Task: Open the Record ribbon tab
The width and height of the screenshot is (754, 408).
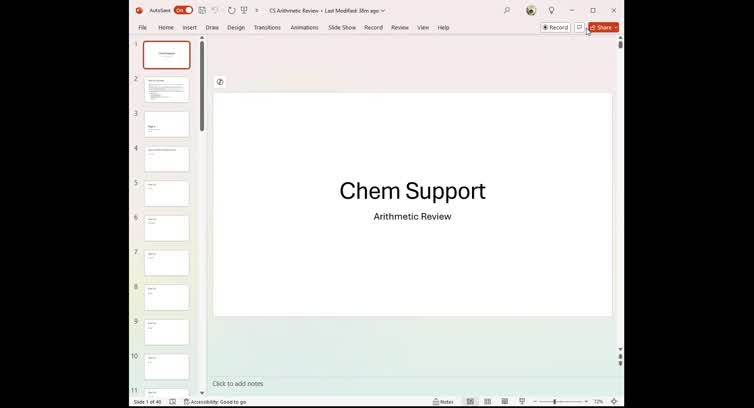Action: 373,27
